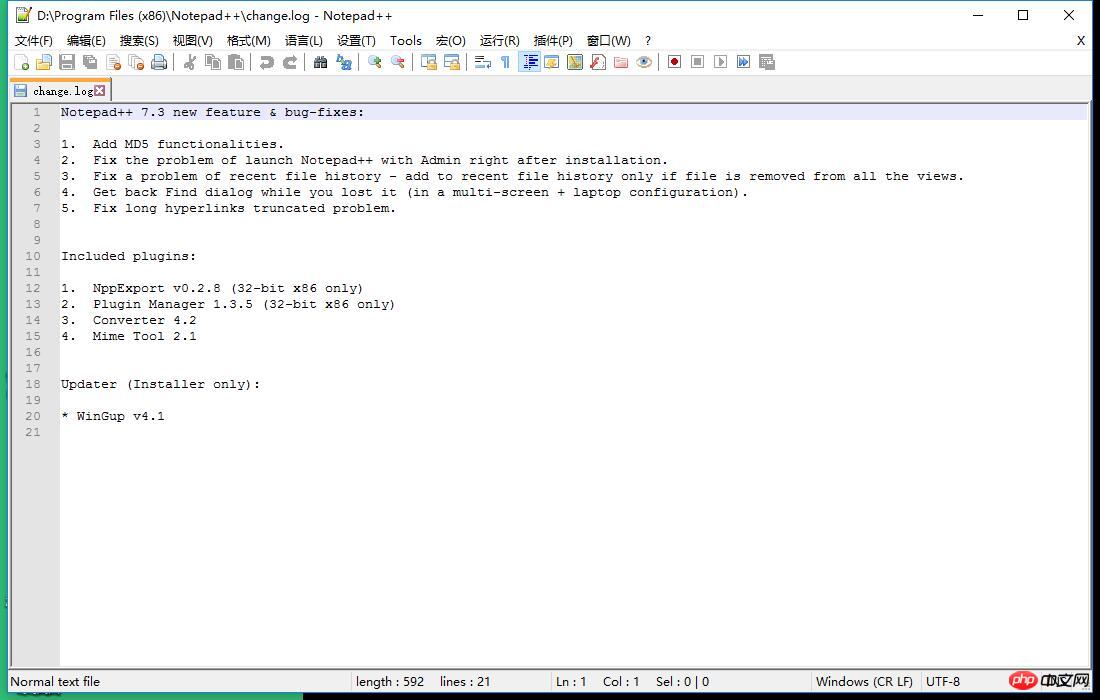
Task: Click line number 10 in margin
Action: (x=33, y=256)
